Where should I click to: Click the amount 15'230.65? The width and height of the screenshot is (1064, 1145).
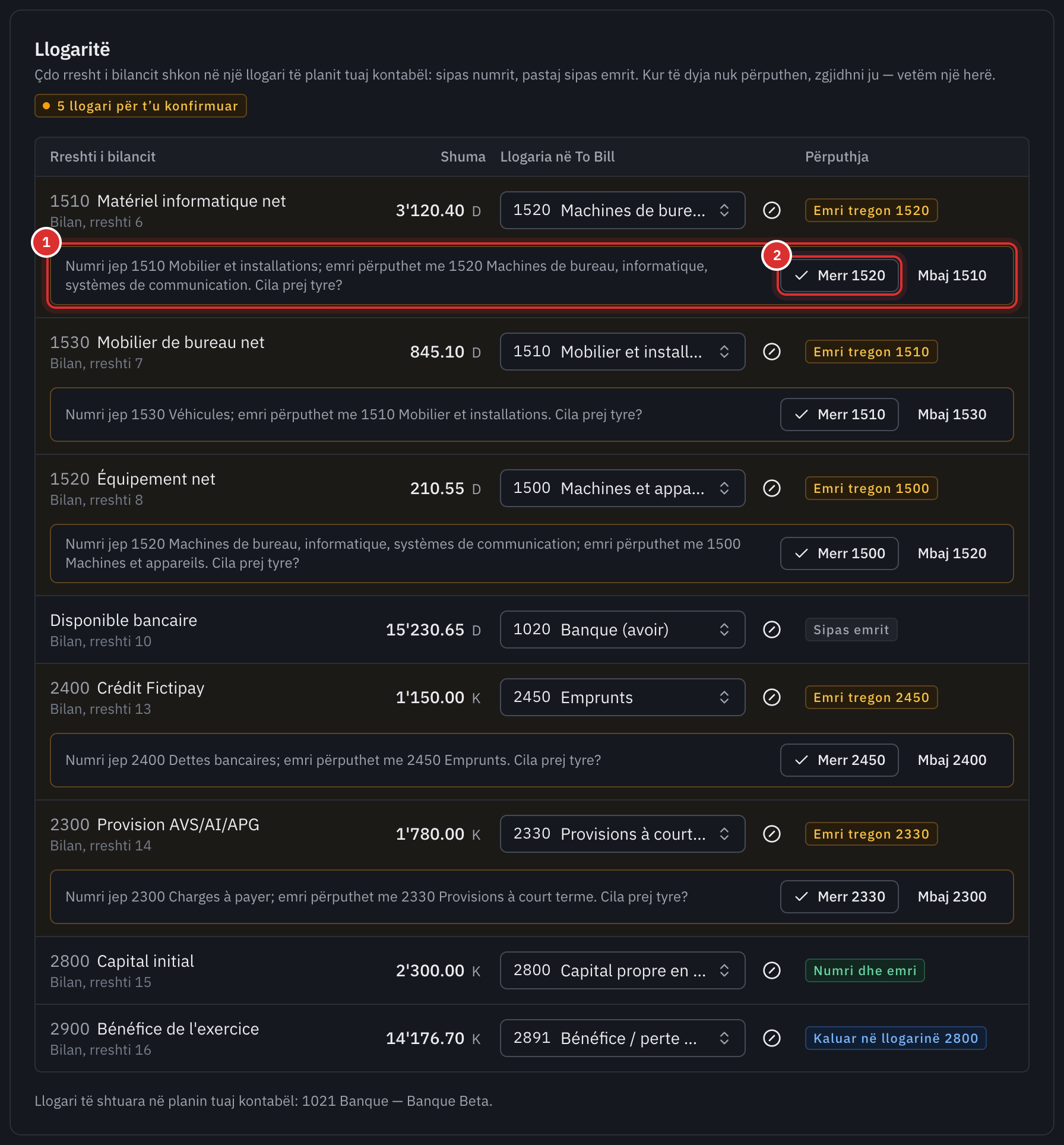(425, 630)
